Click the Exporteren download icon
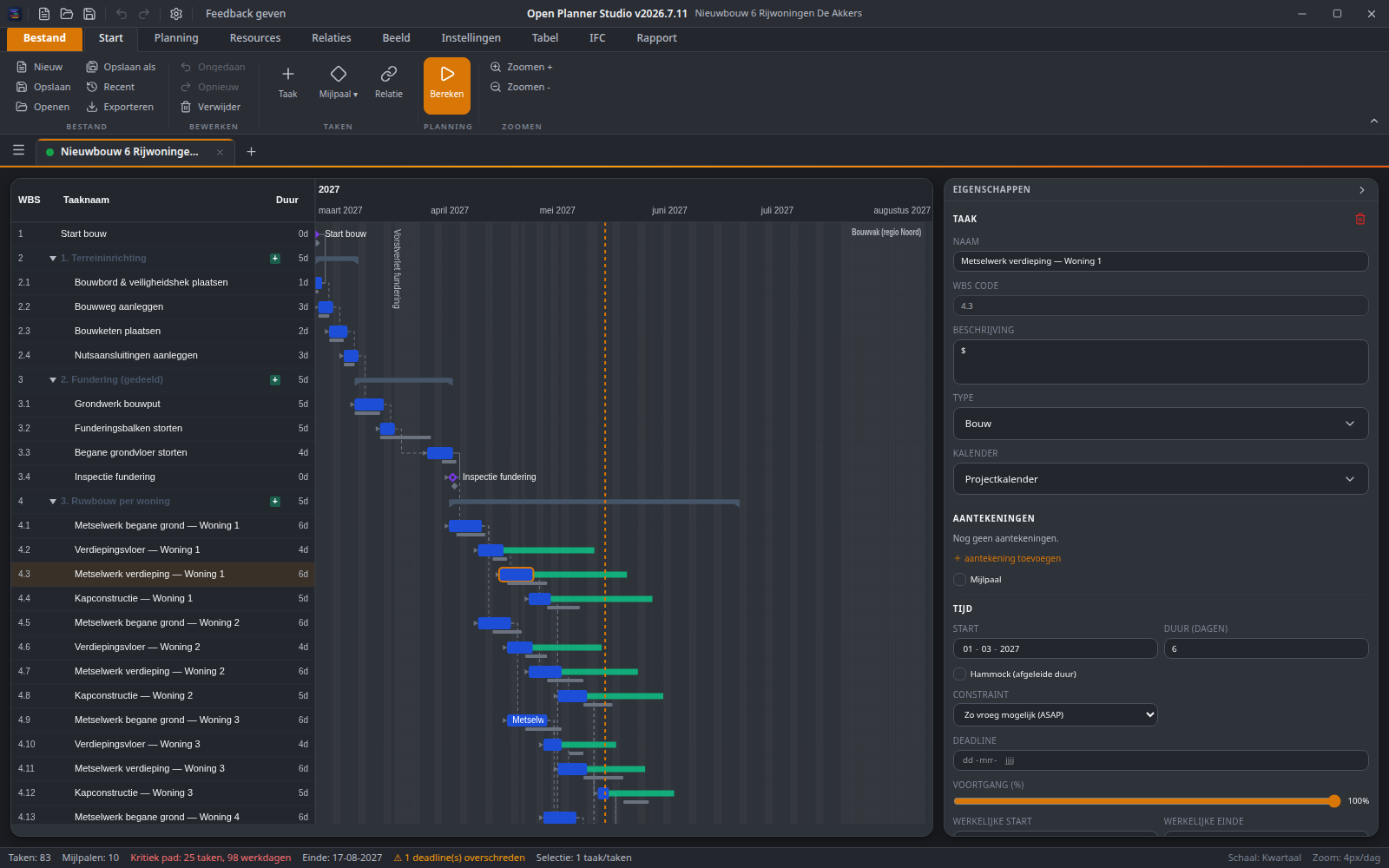 coord(92,107)
